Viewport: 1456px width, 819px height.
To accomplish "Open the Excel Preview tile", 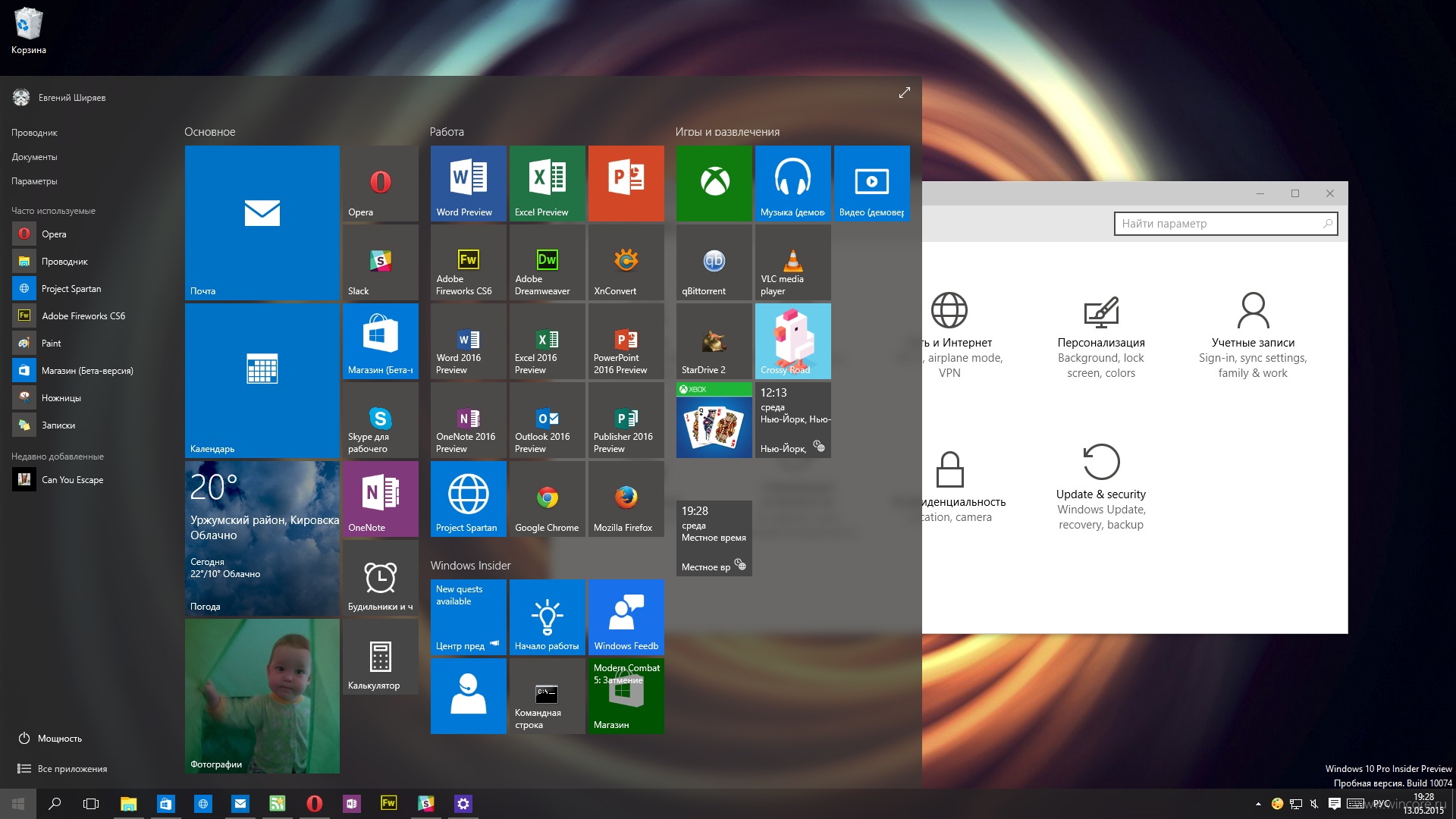I will [x=547, y=184].
